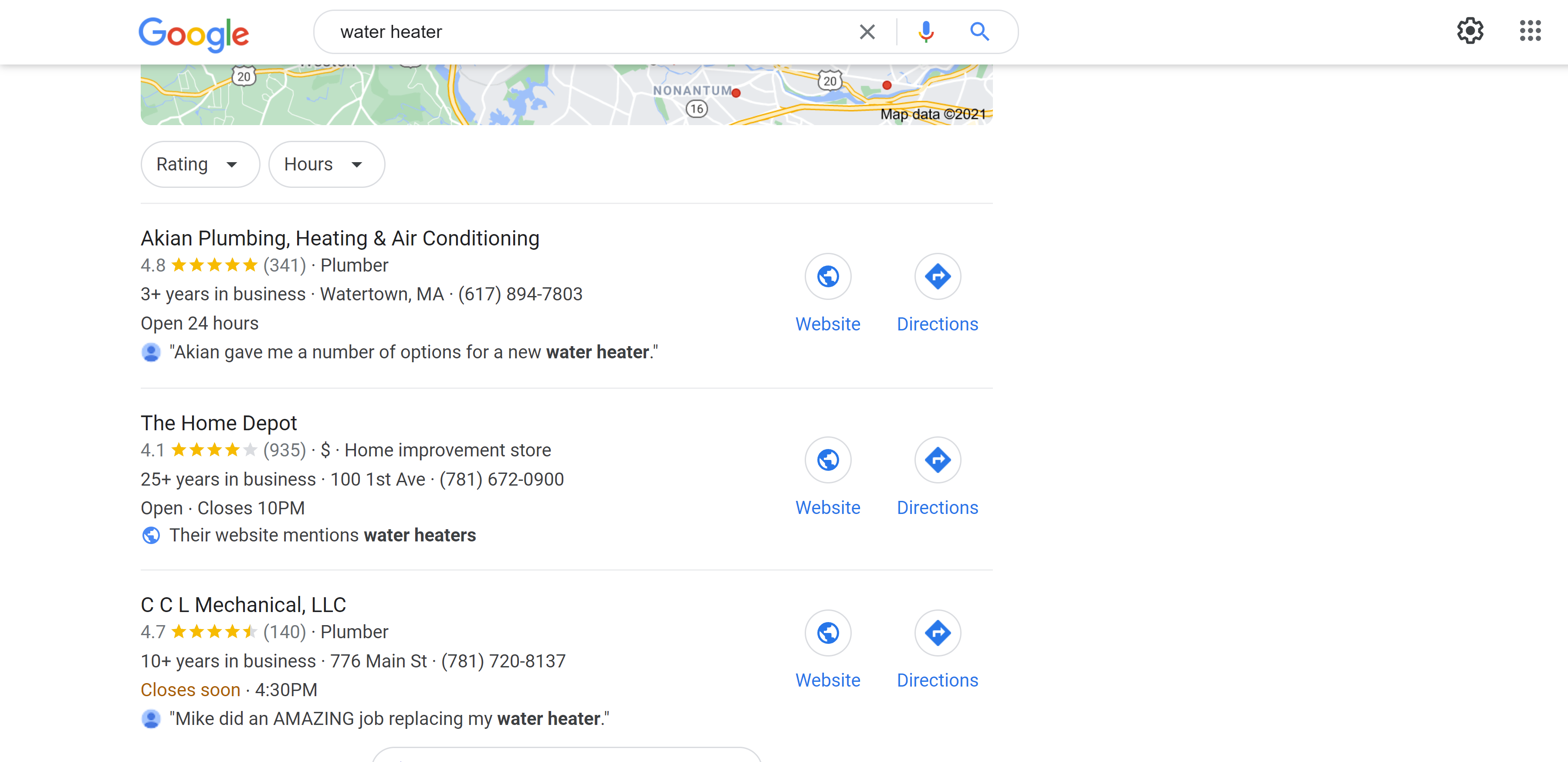
Task: Start voice search with microphone icon
Action: click(x=926, y=32)
